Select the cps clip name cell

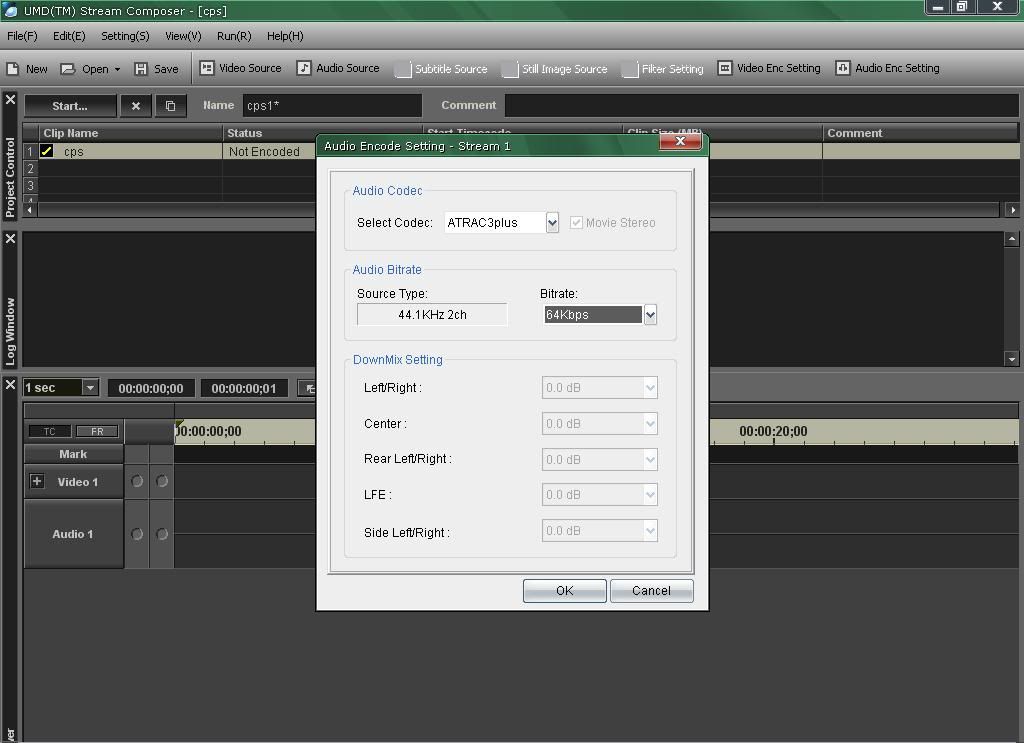coord(130,151)
